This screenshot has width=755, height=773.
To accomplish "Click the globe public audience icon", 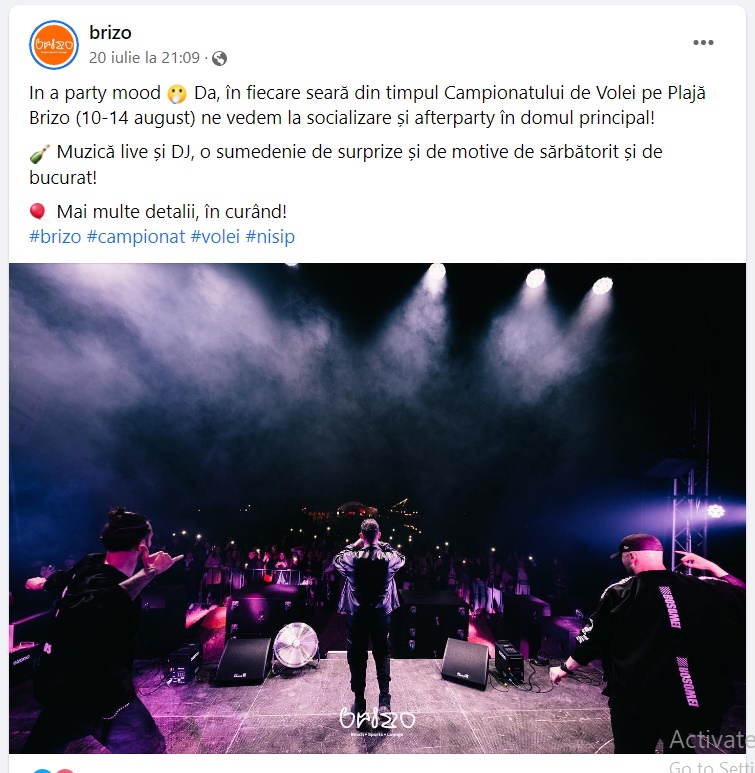I will click(219, 59).
